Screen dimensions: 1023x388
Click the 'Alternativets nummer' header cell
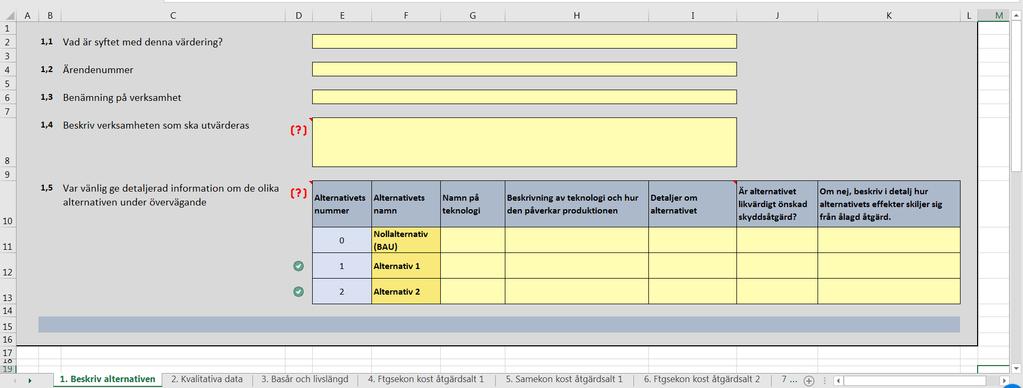click(x=342, y=204)
